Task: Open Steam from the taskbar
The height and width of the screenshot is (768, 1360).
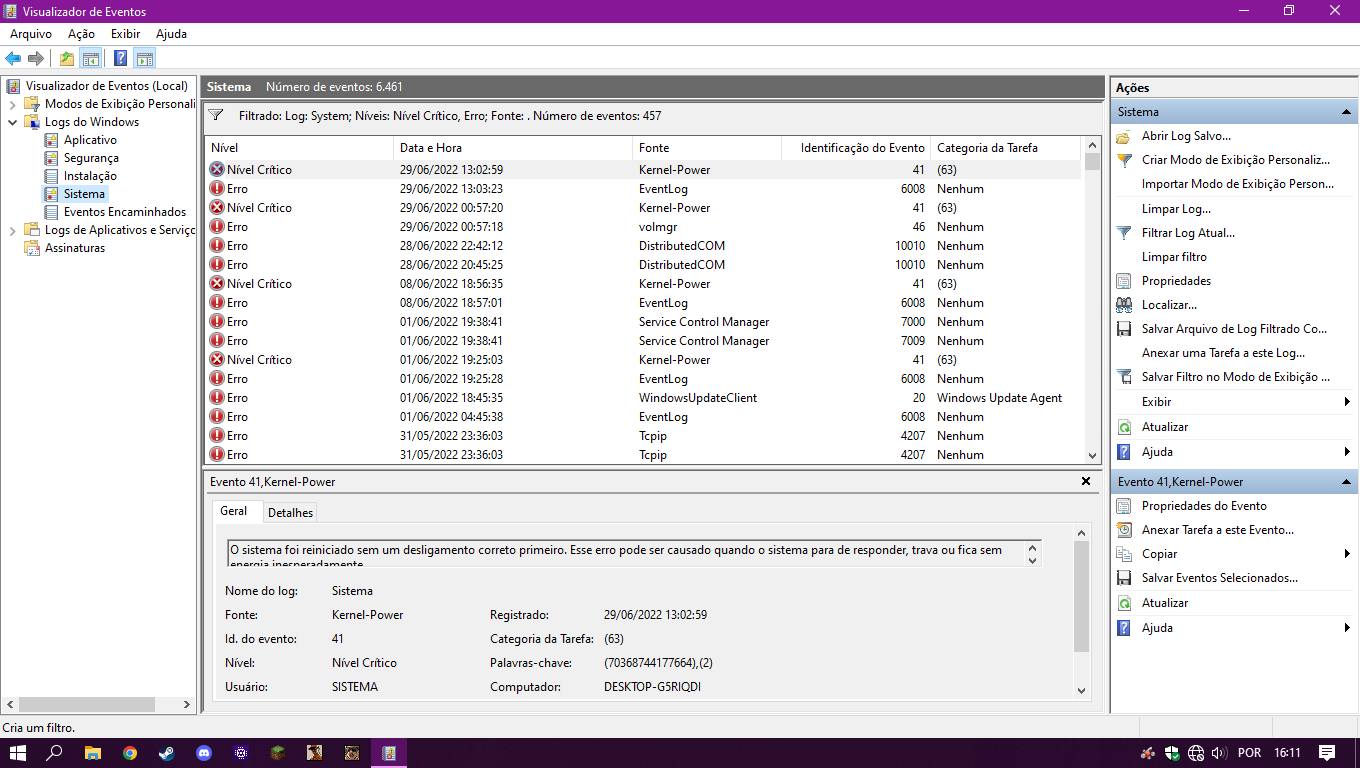Action: pos(167,753)
